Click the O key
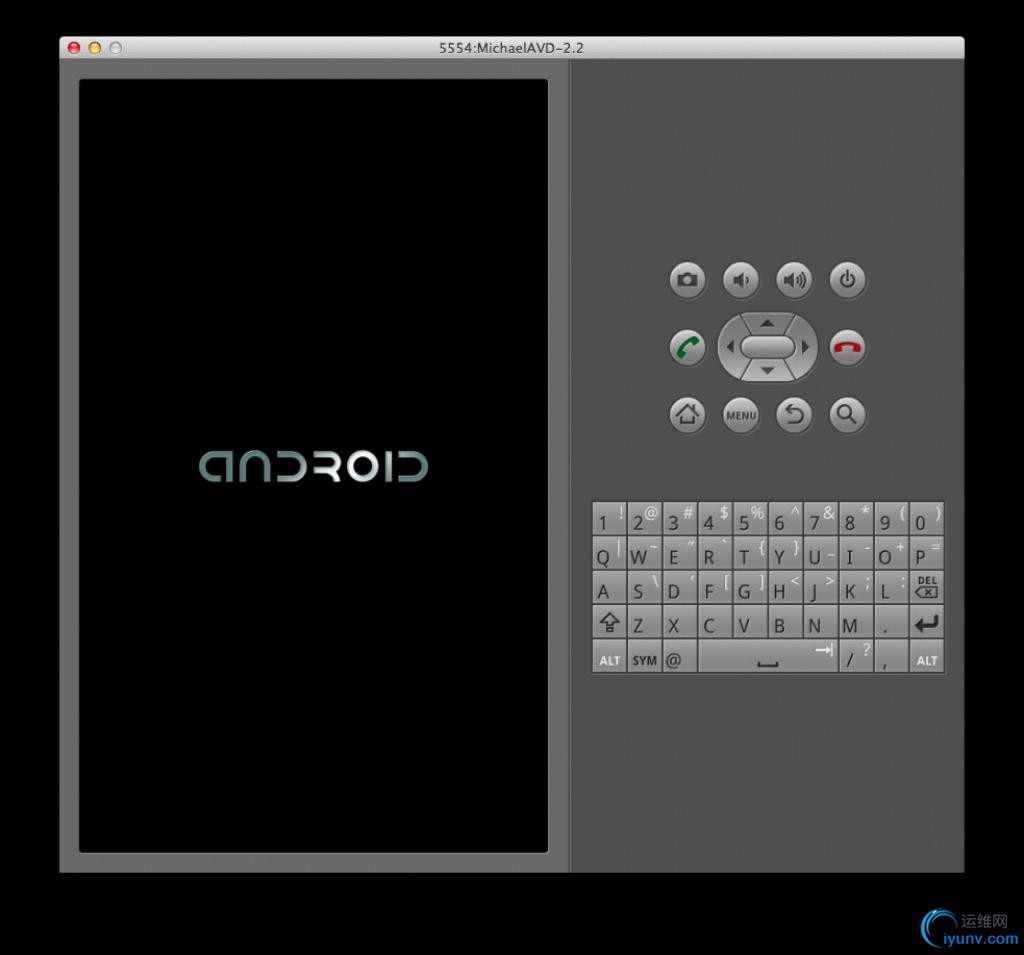This screenshot has height=955, width=1024. (x=891, y=553)
